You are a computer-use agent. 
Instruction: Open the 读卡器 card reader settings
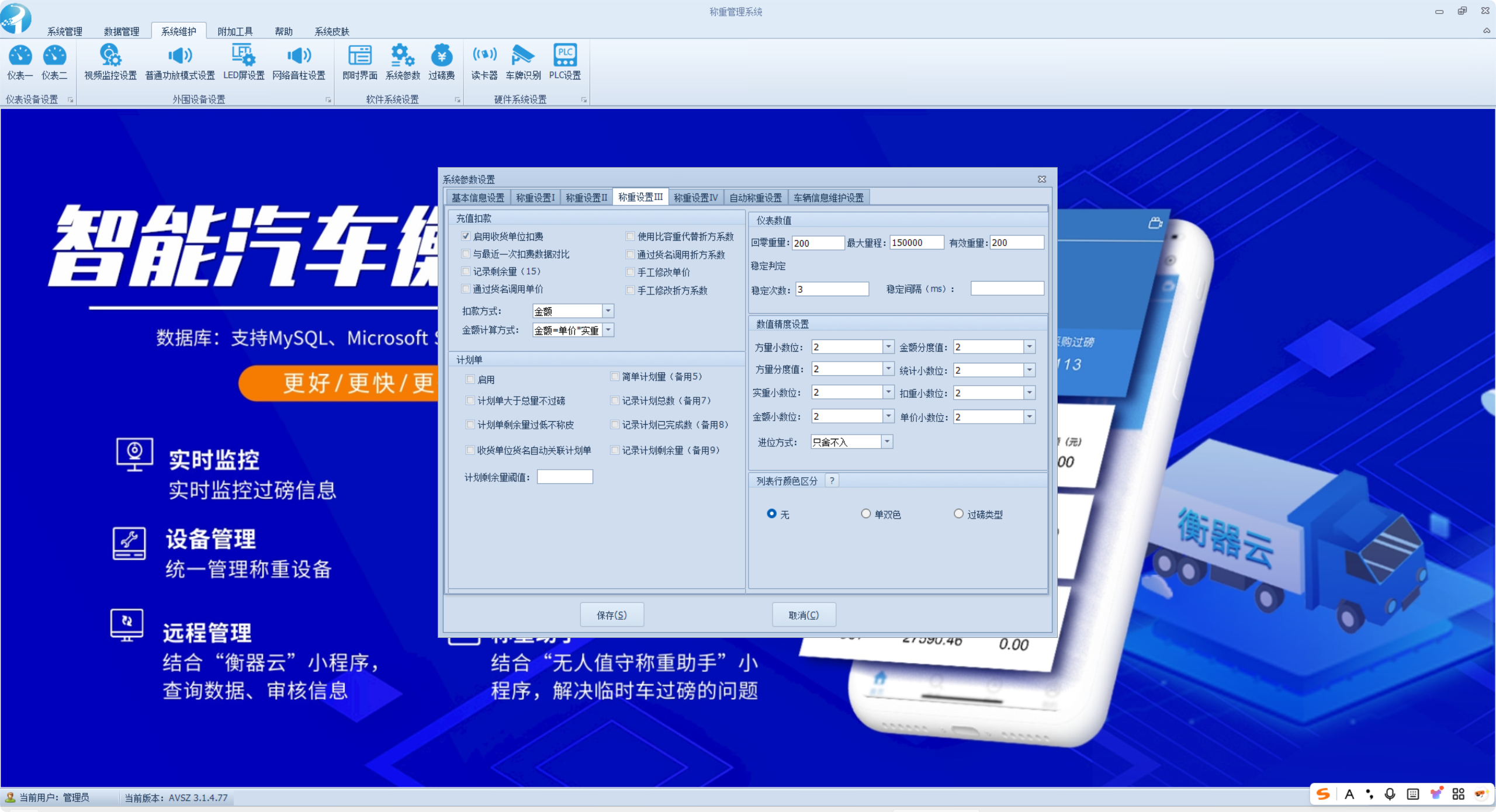484,63
